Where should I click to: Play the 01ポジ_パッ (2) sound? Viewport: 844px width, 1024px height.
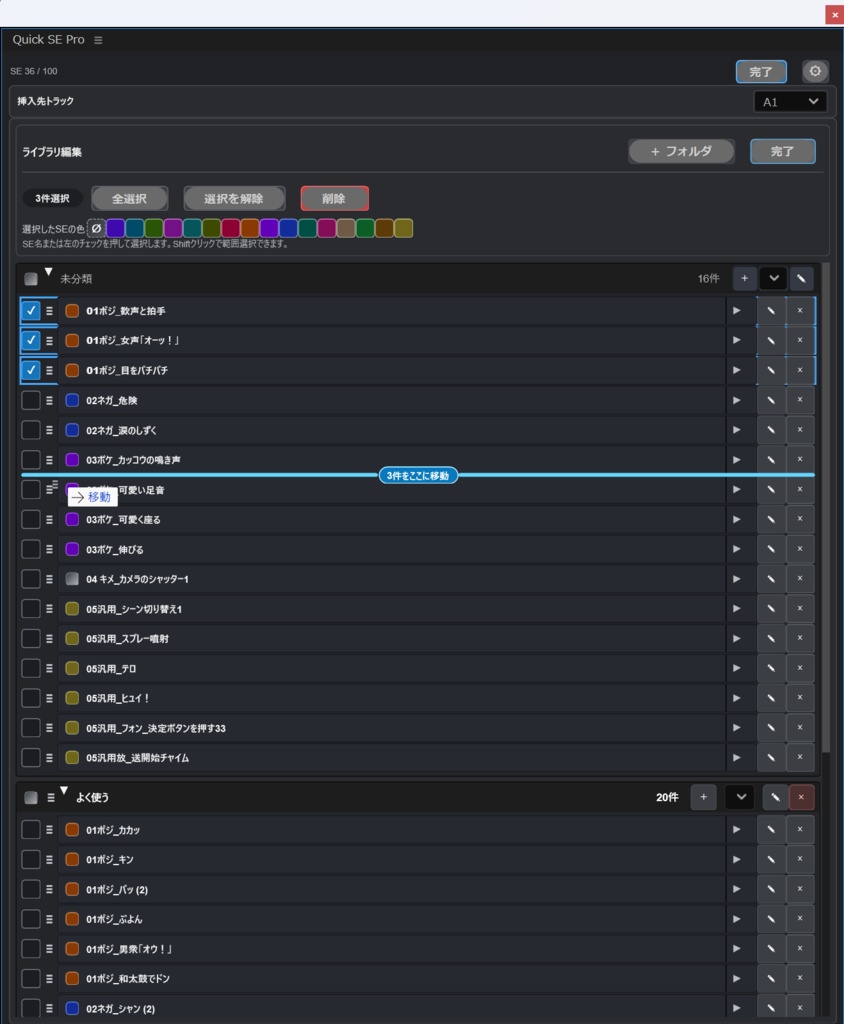coord(736,889)
